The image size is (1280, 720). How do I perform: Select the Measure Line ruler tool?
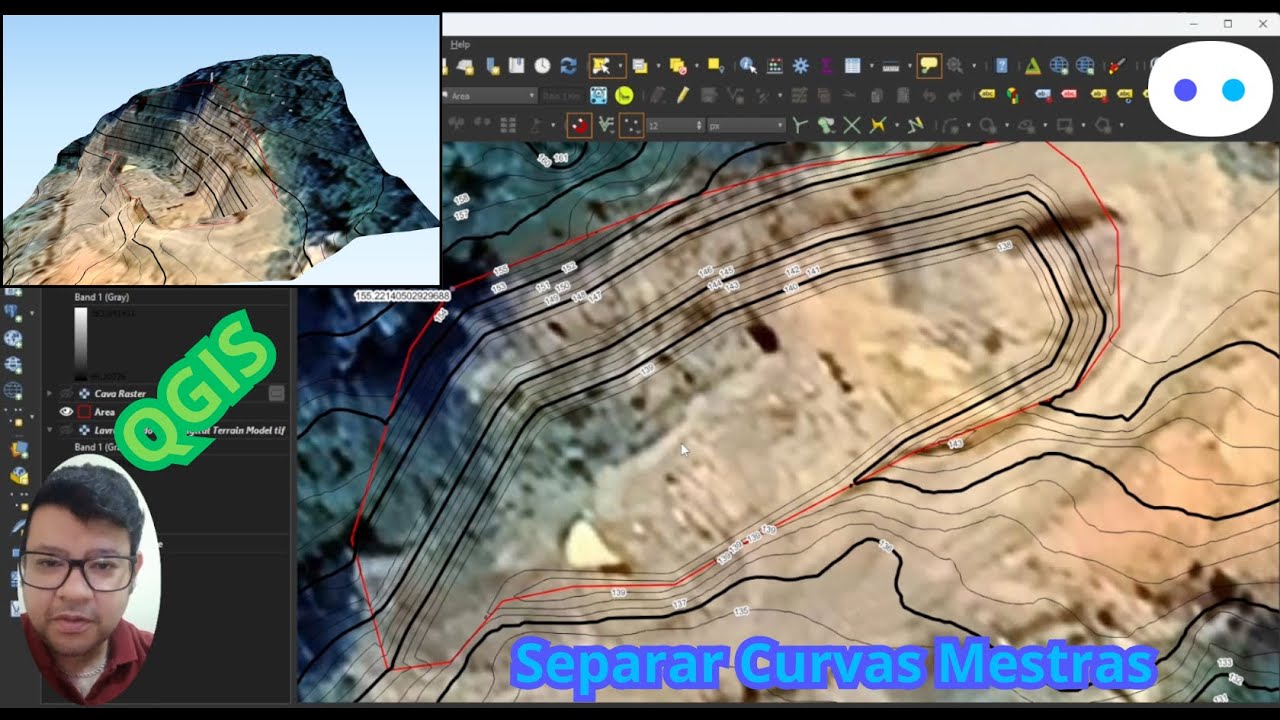pyautogui.click(x=890, y=66)
